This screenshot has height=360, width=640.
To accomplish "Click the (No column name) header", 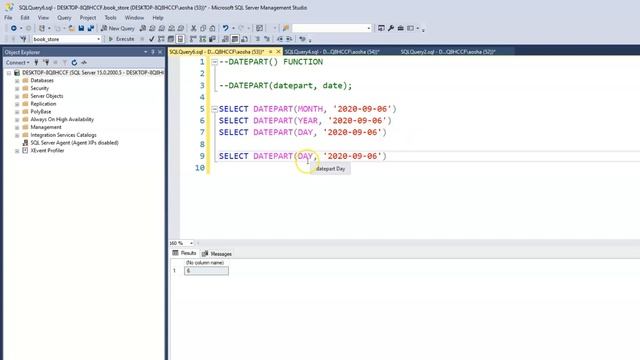I will pos(205,263).
